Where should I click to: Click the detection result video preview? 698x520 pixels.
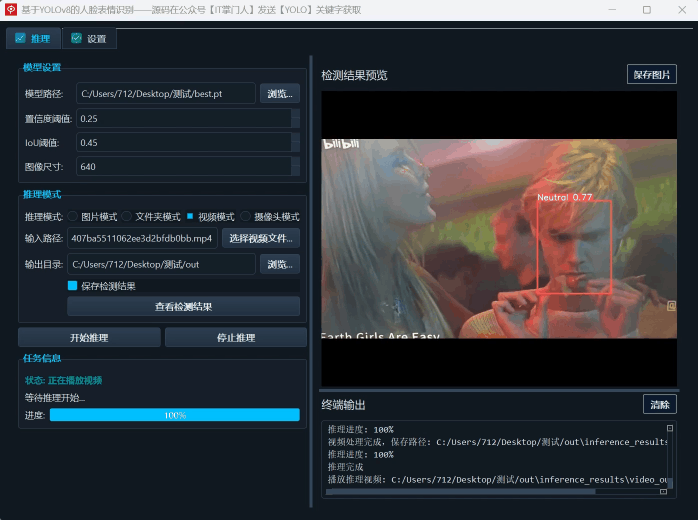[499, 239]
